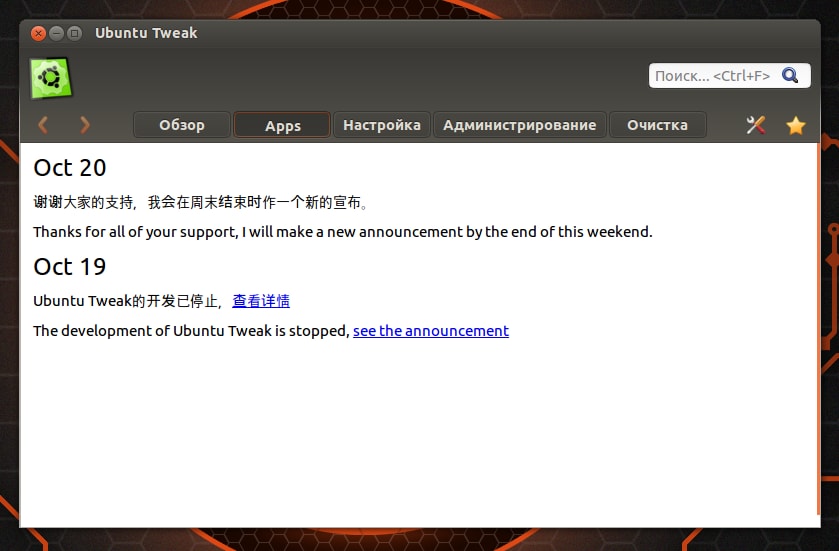The image size is (839, 551).
Task: Open the Настройка tab
Action: tap(382, 125)
